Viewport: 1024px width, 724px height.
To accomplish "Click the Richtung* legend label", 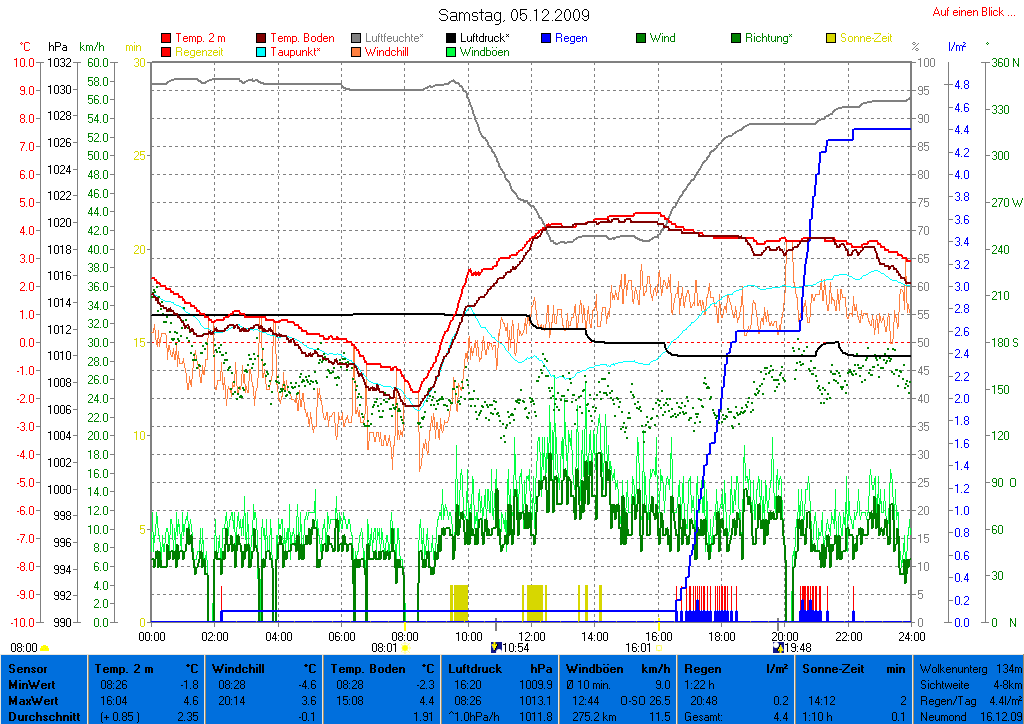I will [x=769, y=38].
